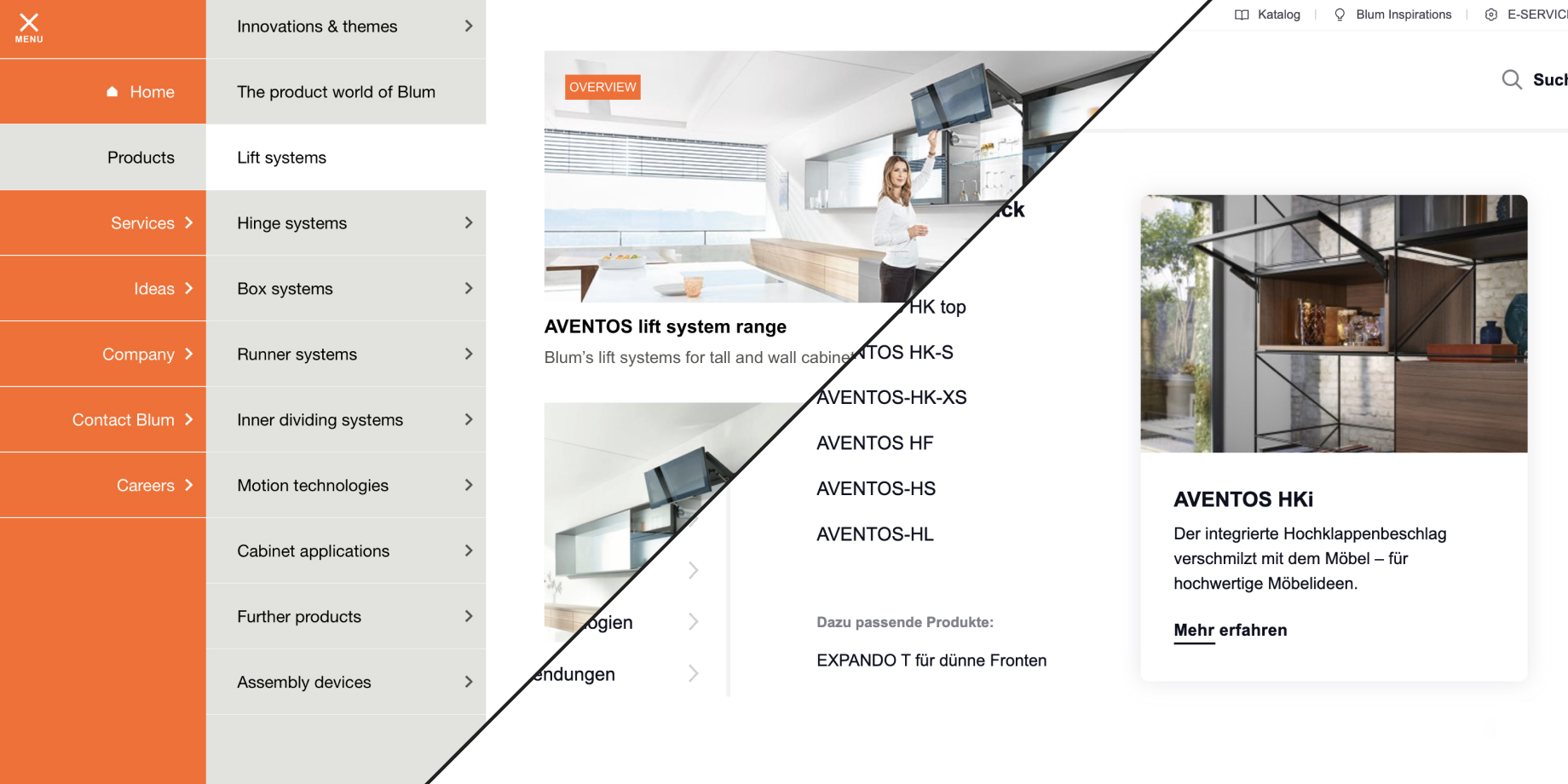Expand Inner dividing systems chevron
Image resolution: width=1568 pixels, height=784 pixels.
pyautogui.click(x=469, y=419)
